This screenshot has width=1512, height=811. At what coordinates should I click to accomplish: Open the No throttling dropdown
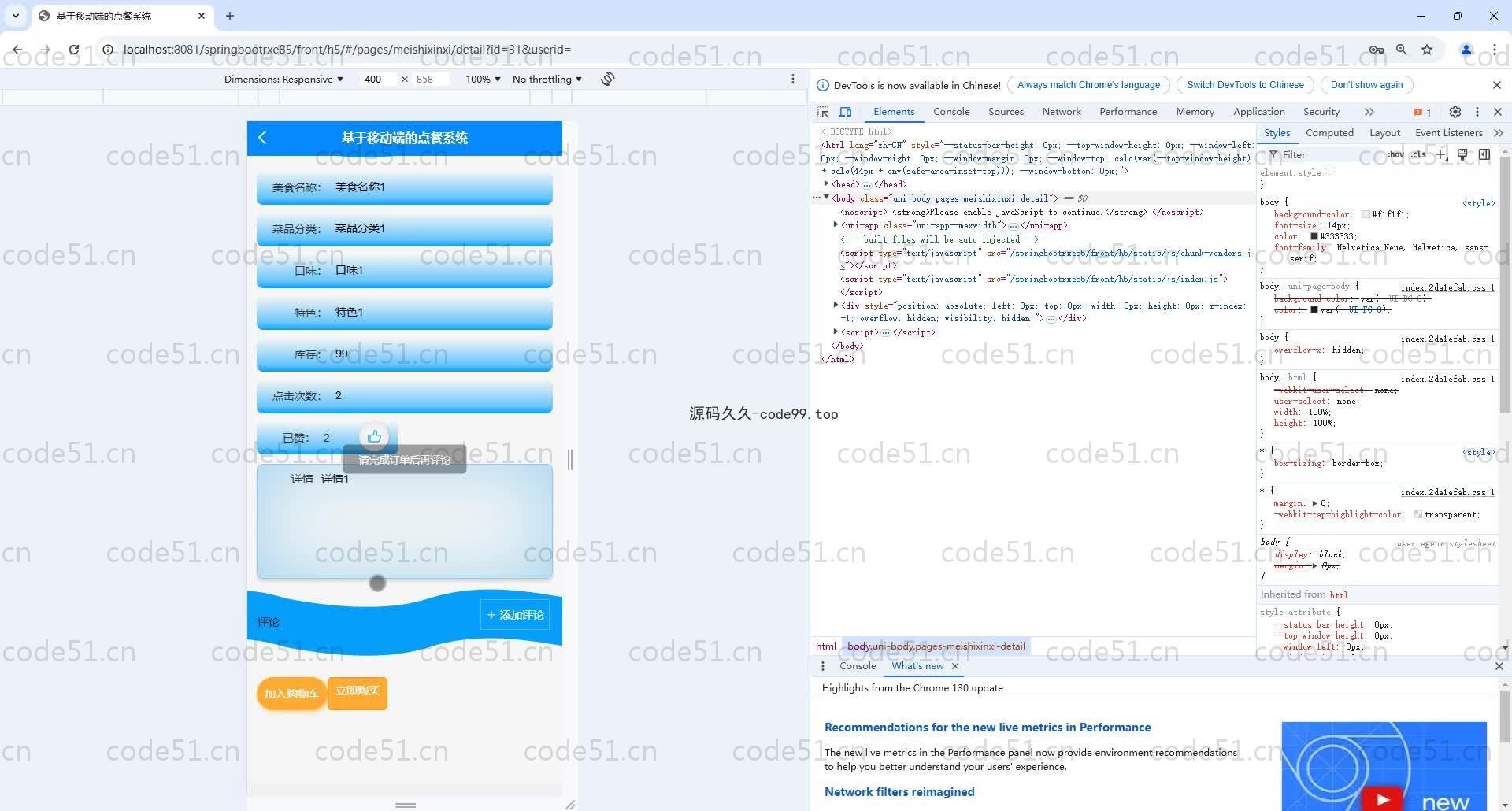(547, 79)
